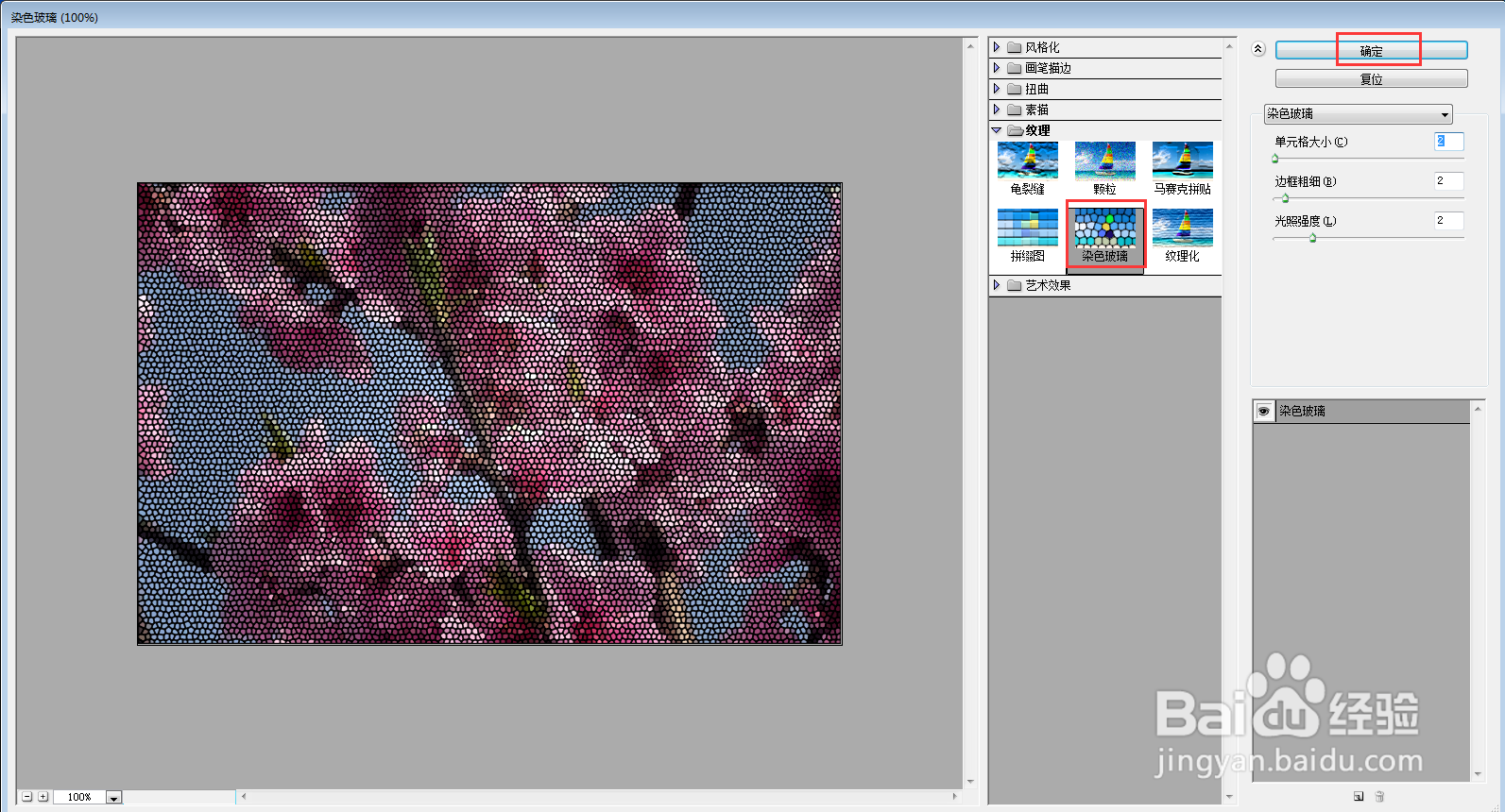This screenshot has height=812, width=1505.
Task: Click the stained glass preview image
Action: pos(489,414)
